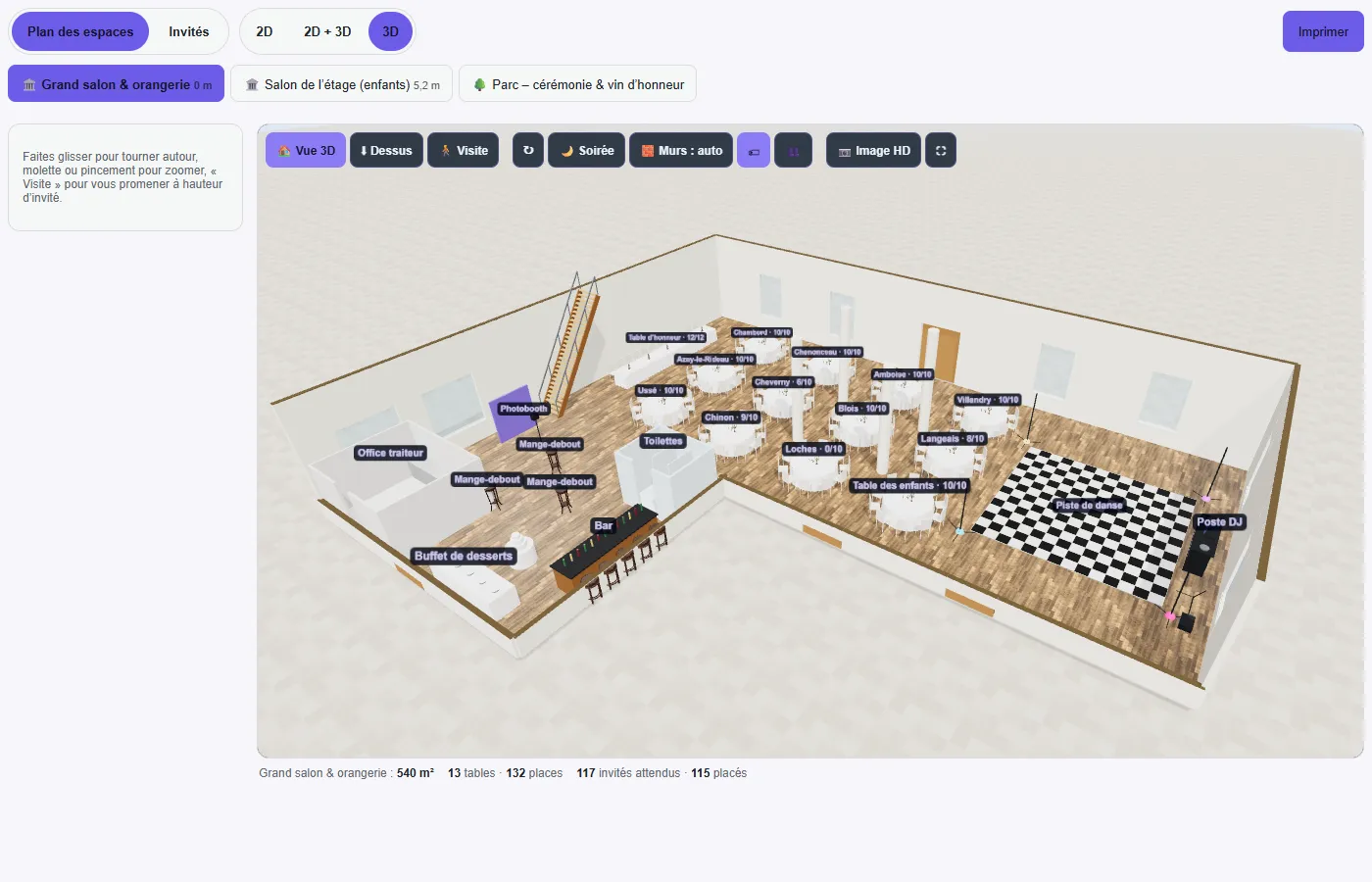Open the Plan des espaces tab
The image size is (1372, 882).
point(80,31)
